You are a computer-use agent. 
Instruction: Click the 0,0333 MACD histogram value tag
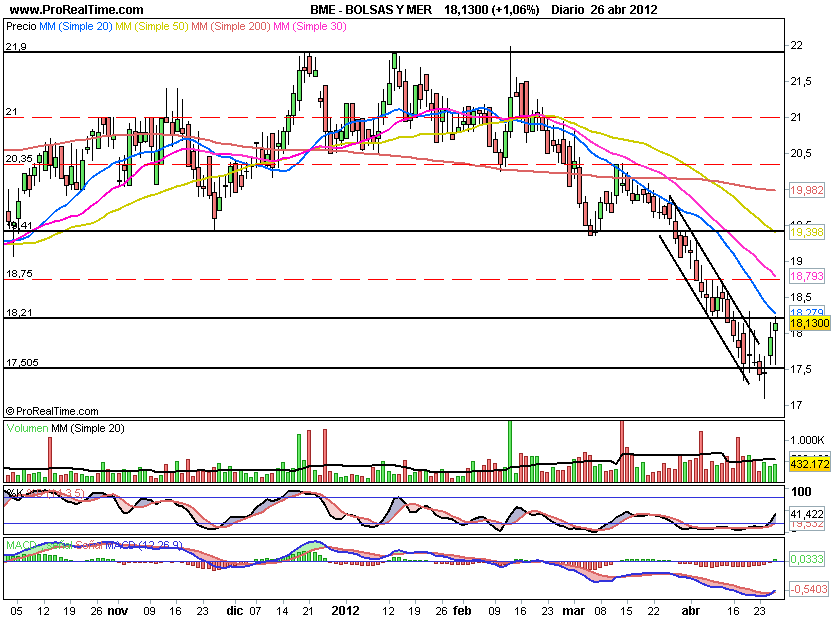807,561
